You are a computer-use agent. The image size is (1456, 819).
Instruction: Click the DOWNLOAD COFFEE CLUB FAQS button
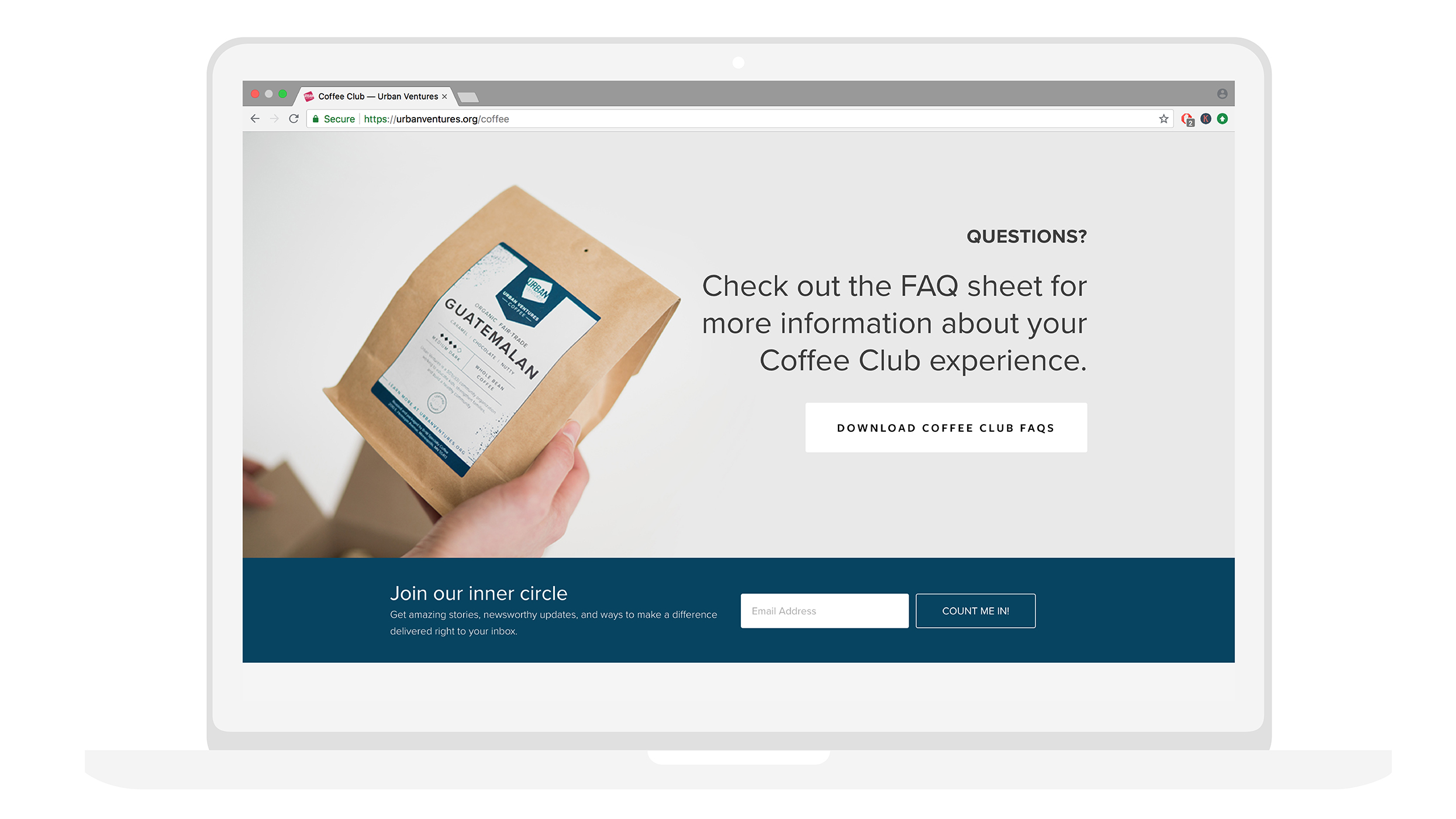946,427
